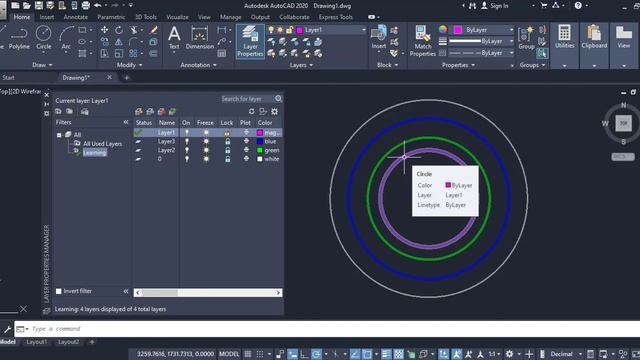Use Match Properties tool
The width and height of the screenshot is (640, 360).
tap(422, 41)
